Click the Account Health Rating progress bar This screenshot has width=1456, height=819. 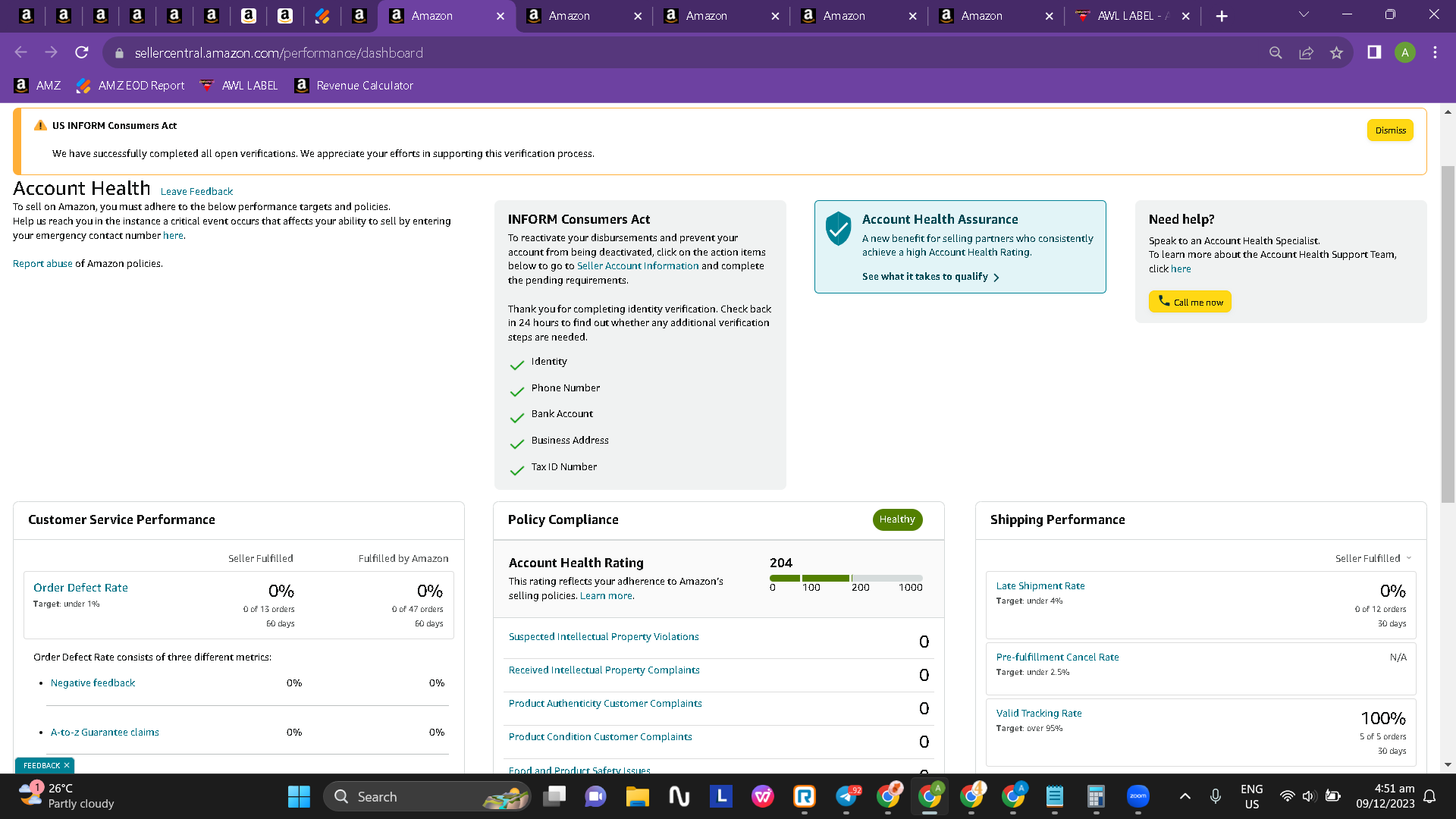846,578
